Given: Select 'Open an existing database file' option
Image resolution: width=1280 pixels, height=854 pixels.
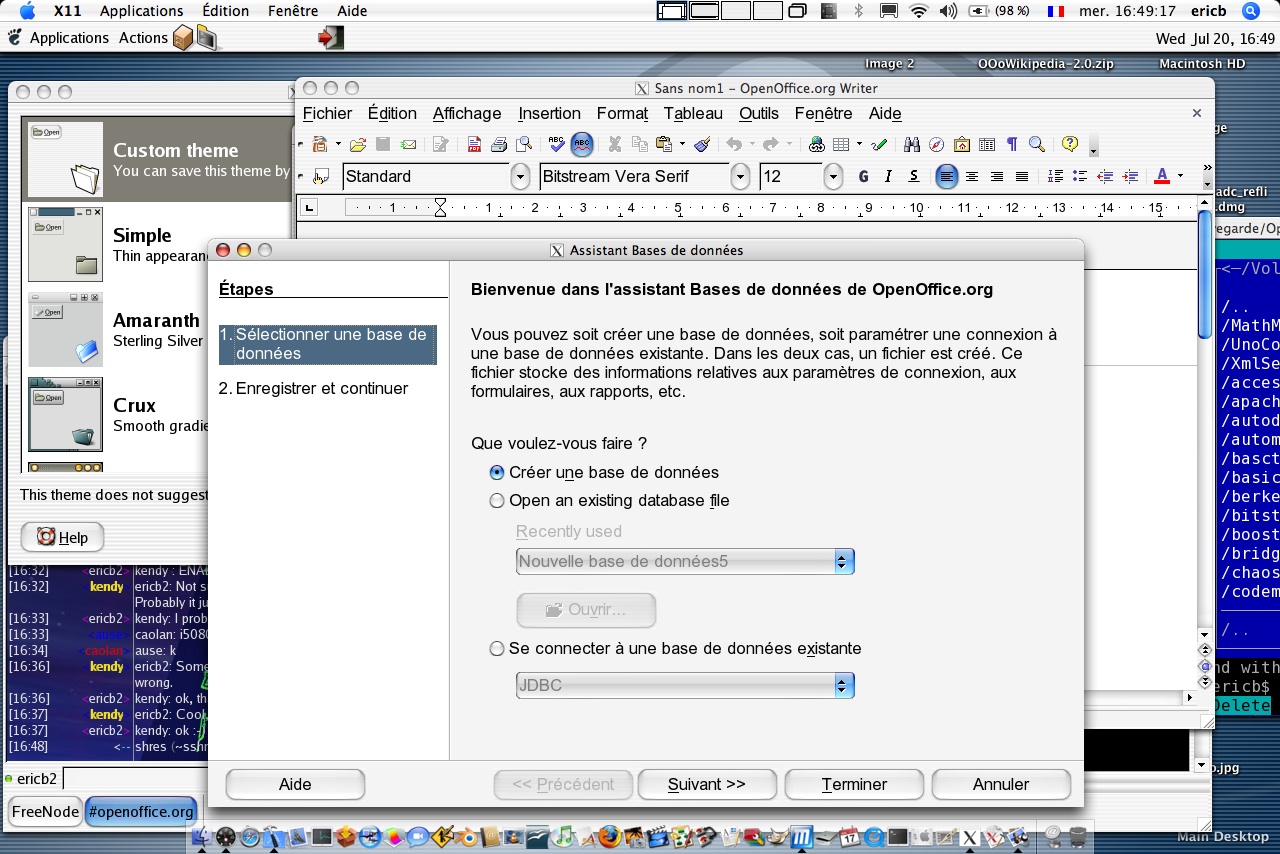Looking at the screenshot, I should click(x=497, y=501).
